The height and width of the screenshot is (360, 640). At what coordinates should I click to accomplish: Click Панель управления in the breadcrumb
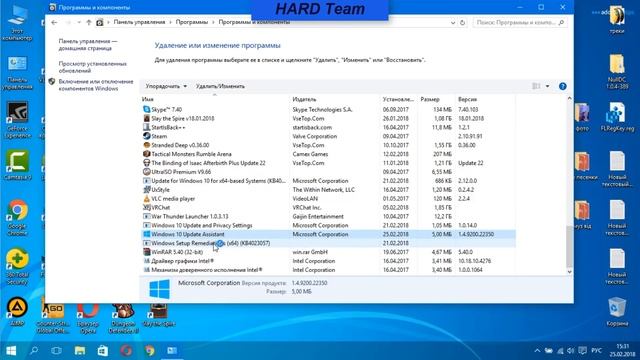(139, 22)
